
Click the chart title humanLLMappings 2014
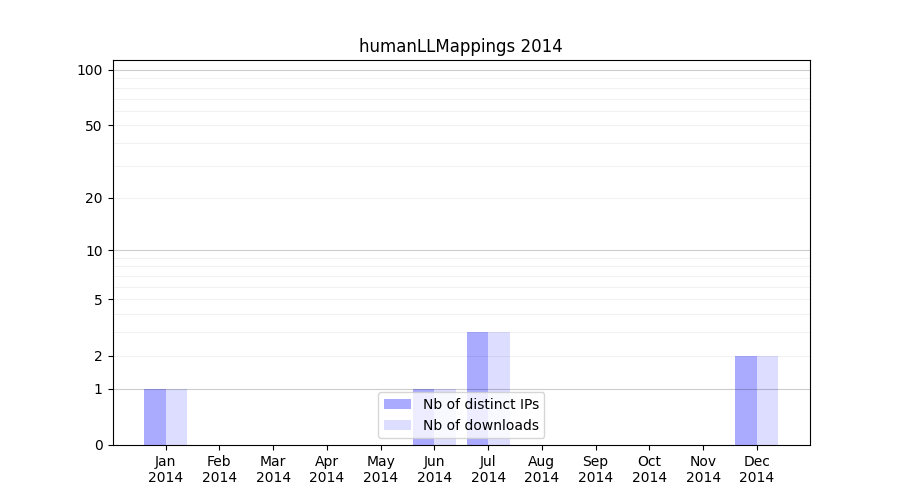point(460,46)
